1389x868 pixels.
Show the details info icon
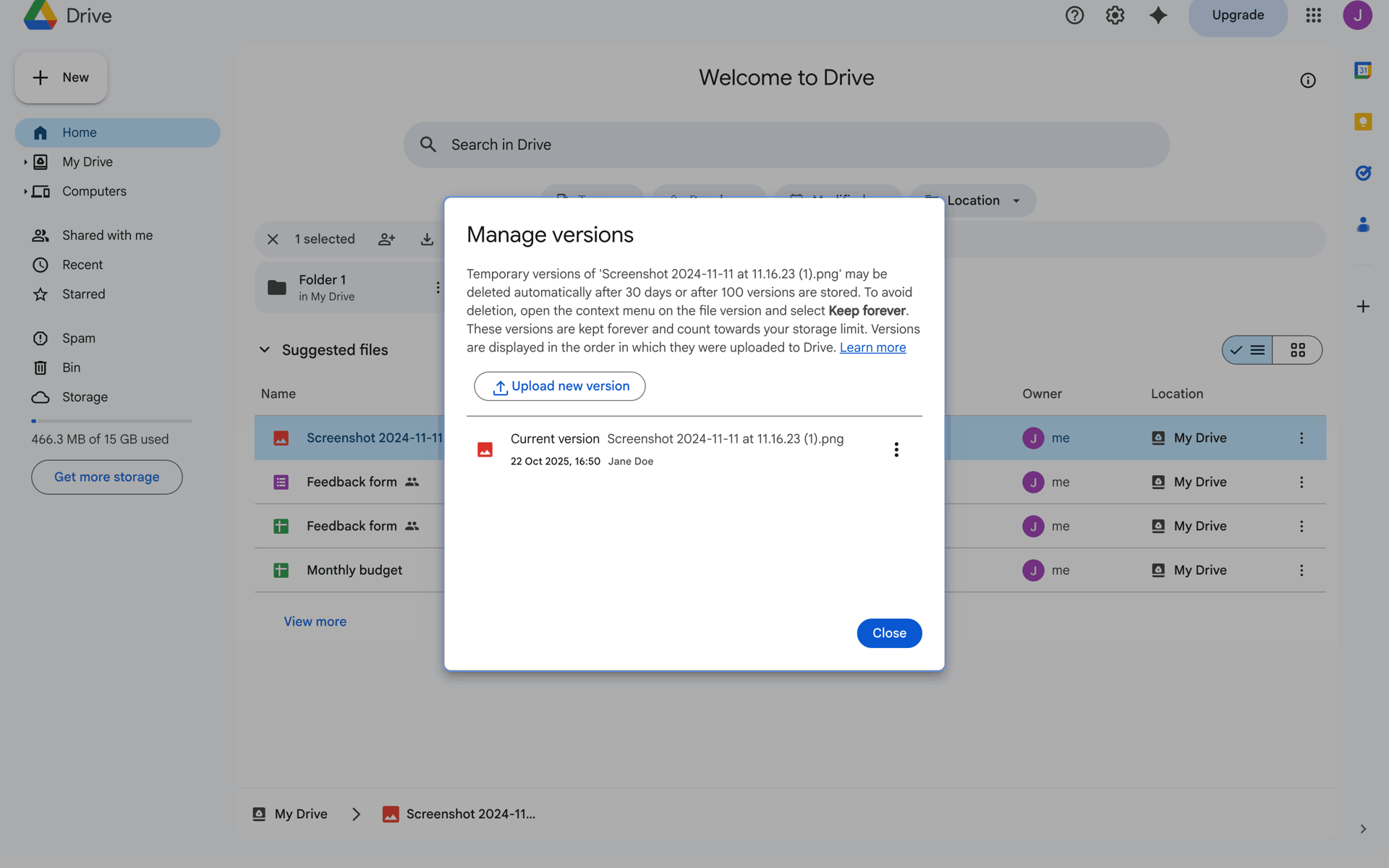tap(1308, 80)
